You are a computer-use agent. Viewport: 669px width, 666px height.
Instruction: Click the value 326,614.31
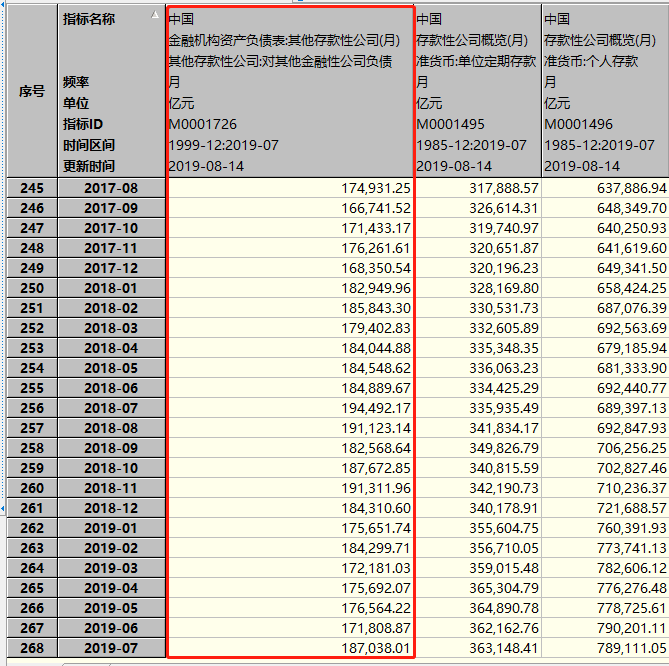click(x=504, y=208)
